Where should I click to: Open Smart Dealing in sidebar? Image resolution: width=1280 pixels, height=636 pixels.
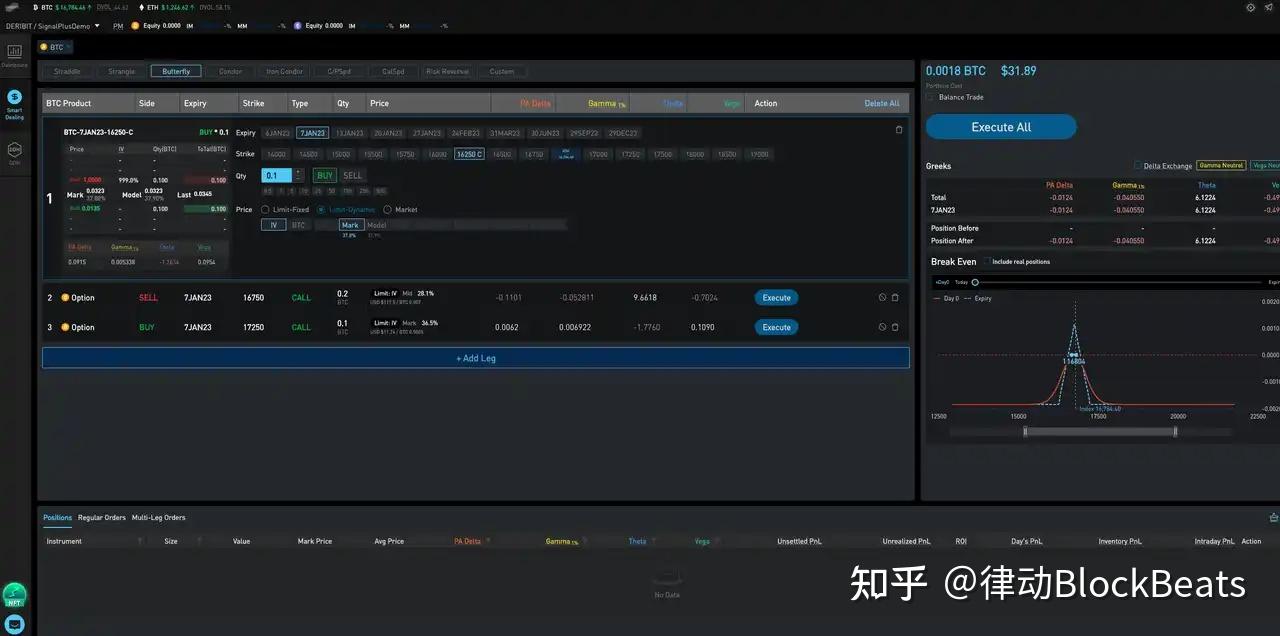coord(14,103)
